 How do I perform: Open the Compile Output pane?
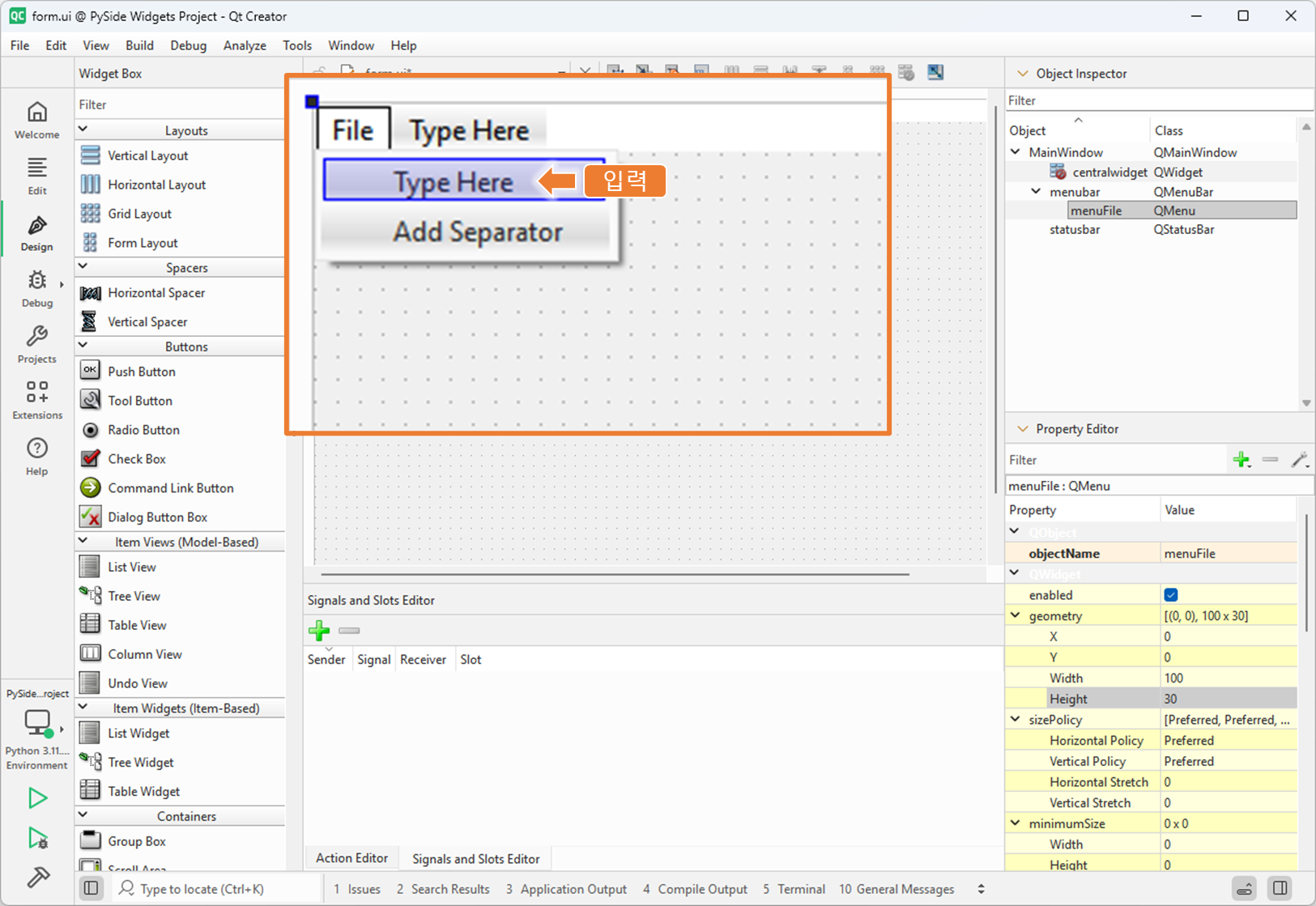(695, 889)
